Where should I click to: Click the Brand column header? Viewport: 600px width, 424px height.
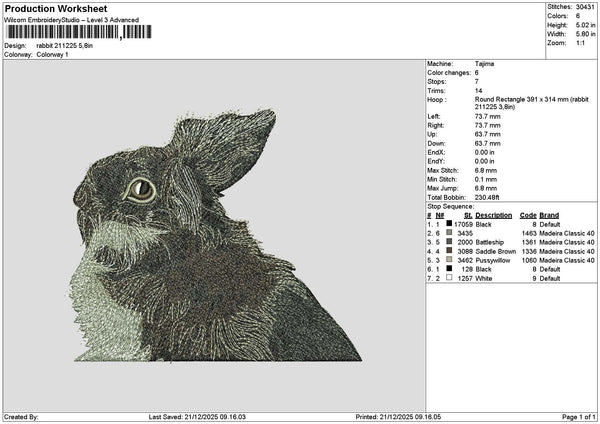pyautogui.click(x=549, y=215)
